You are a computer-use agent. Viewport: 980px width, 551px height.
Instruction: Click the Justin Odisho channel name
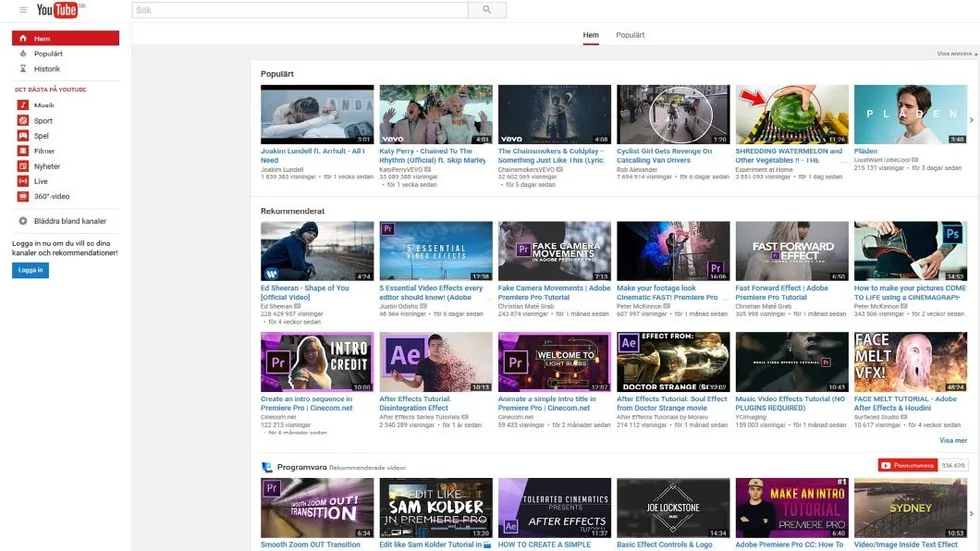[399, 306]
